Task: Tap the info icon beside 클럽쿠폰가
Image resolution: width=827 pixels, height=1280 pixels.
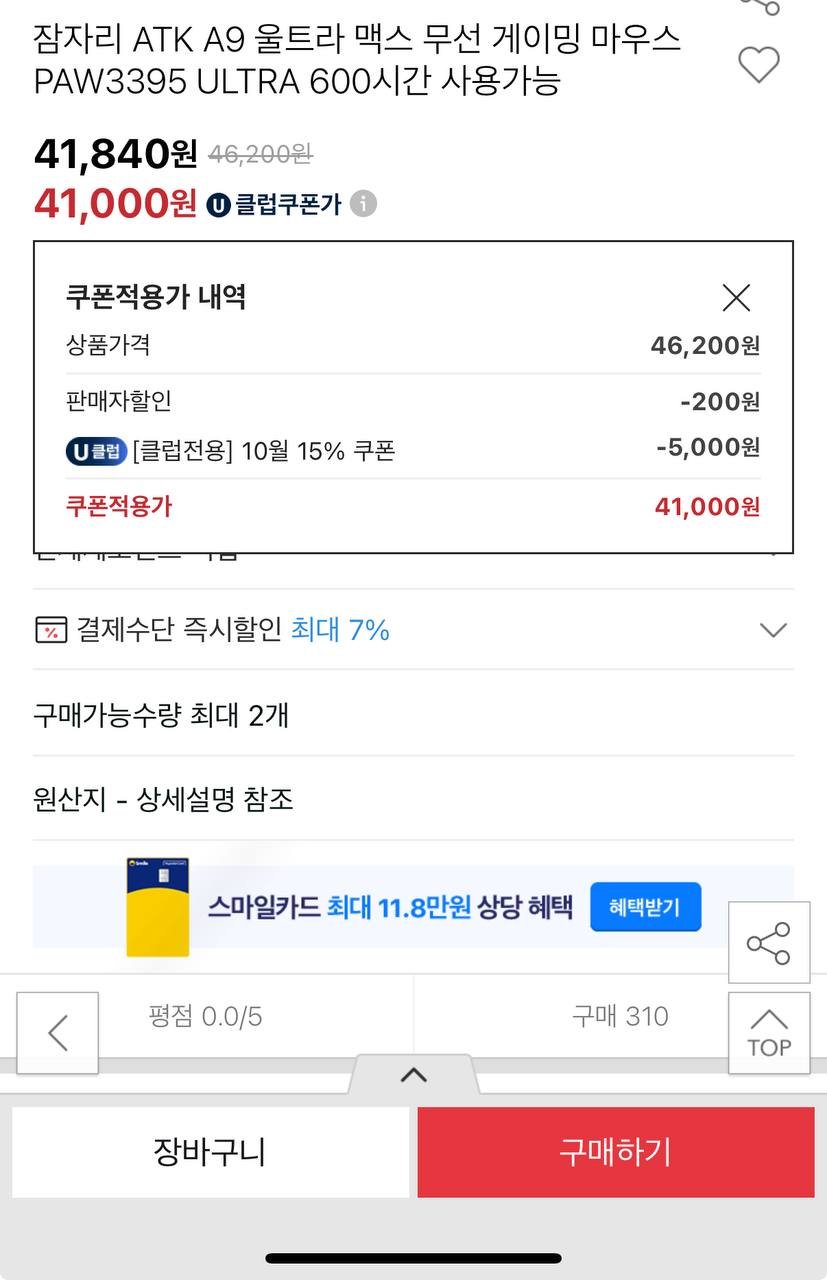Action: tap(363, 204)
